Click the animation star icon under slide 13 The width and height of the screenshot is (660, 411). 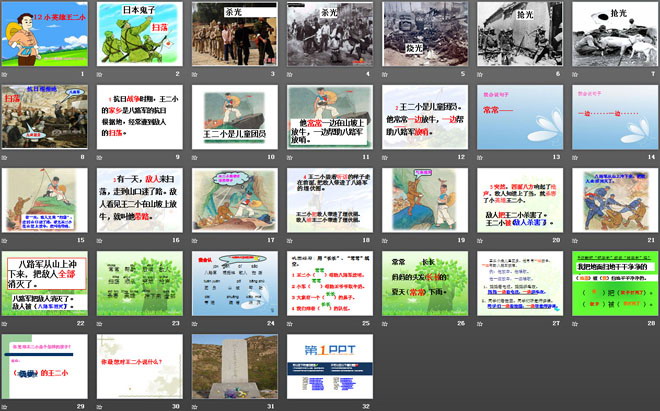click(x=480, y=157)
